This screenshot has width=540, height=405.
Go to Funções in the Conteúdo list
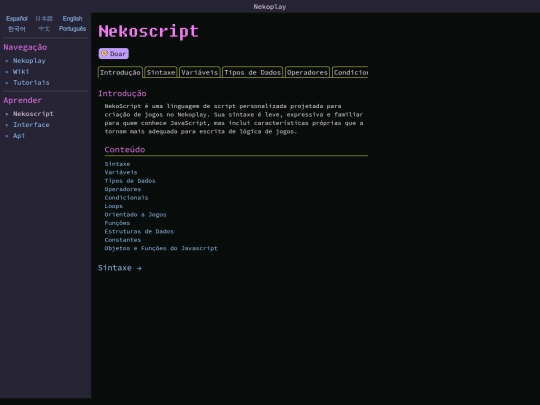point(117,223)
